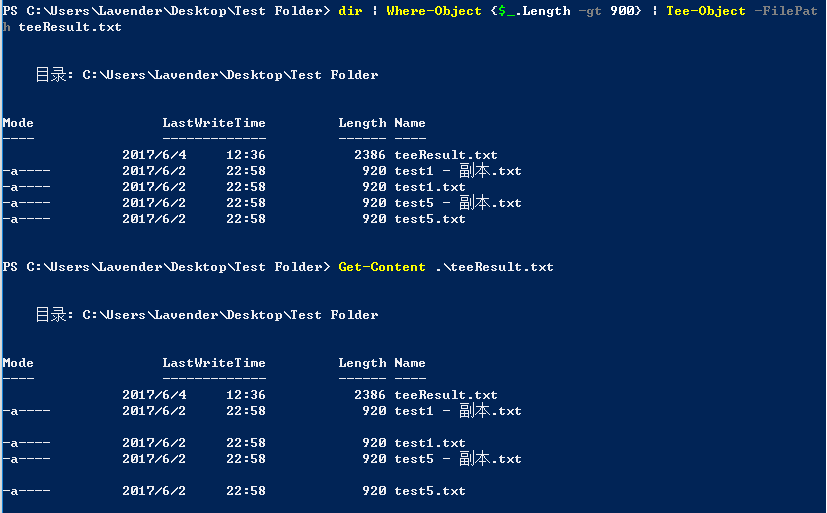Click the 2017/6/4 date in the dir output
Viewport: 827px width, 513px height.
(x=154, y=155)
